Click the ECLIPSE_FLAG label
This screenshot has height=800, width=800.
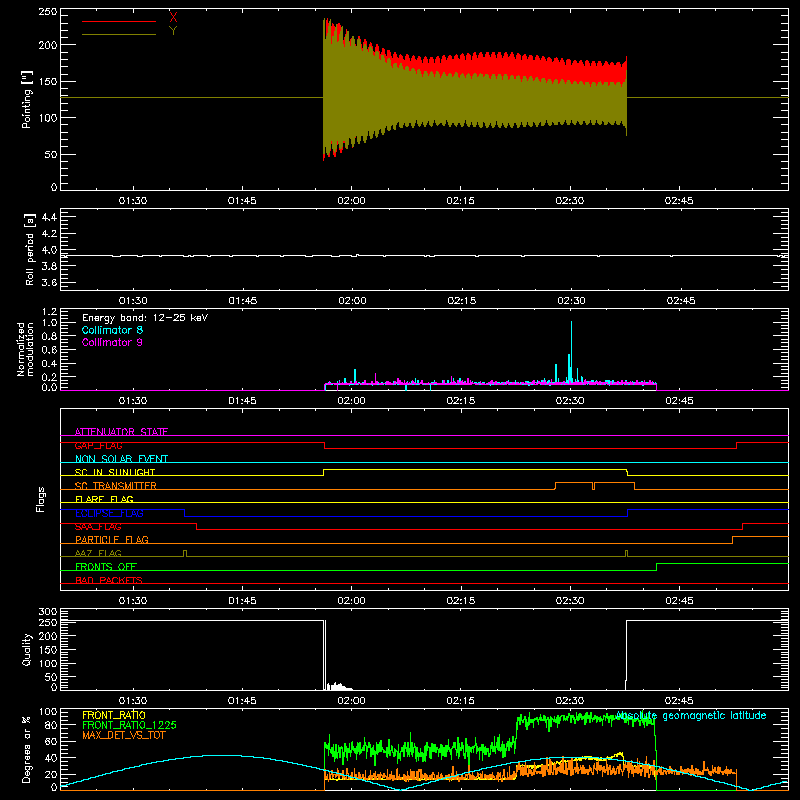click(x=109, y=513)
